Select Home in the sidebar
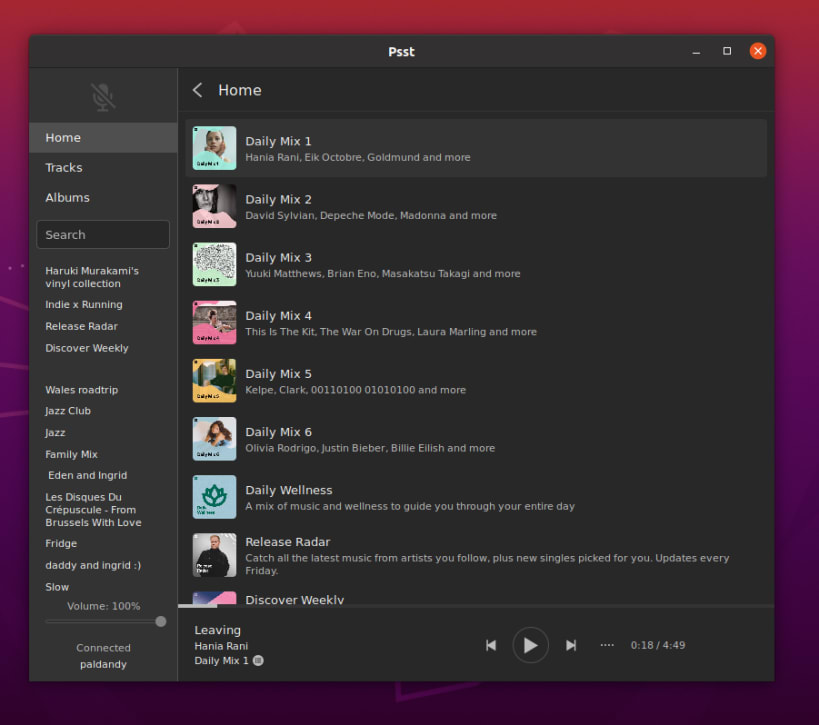This screenshot has height=725, width=819. click(103, 137)
